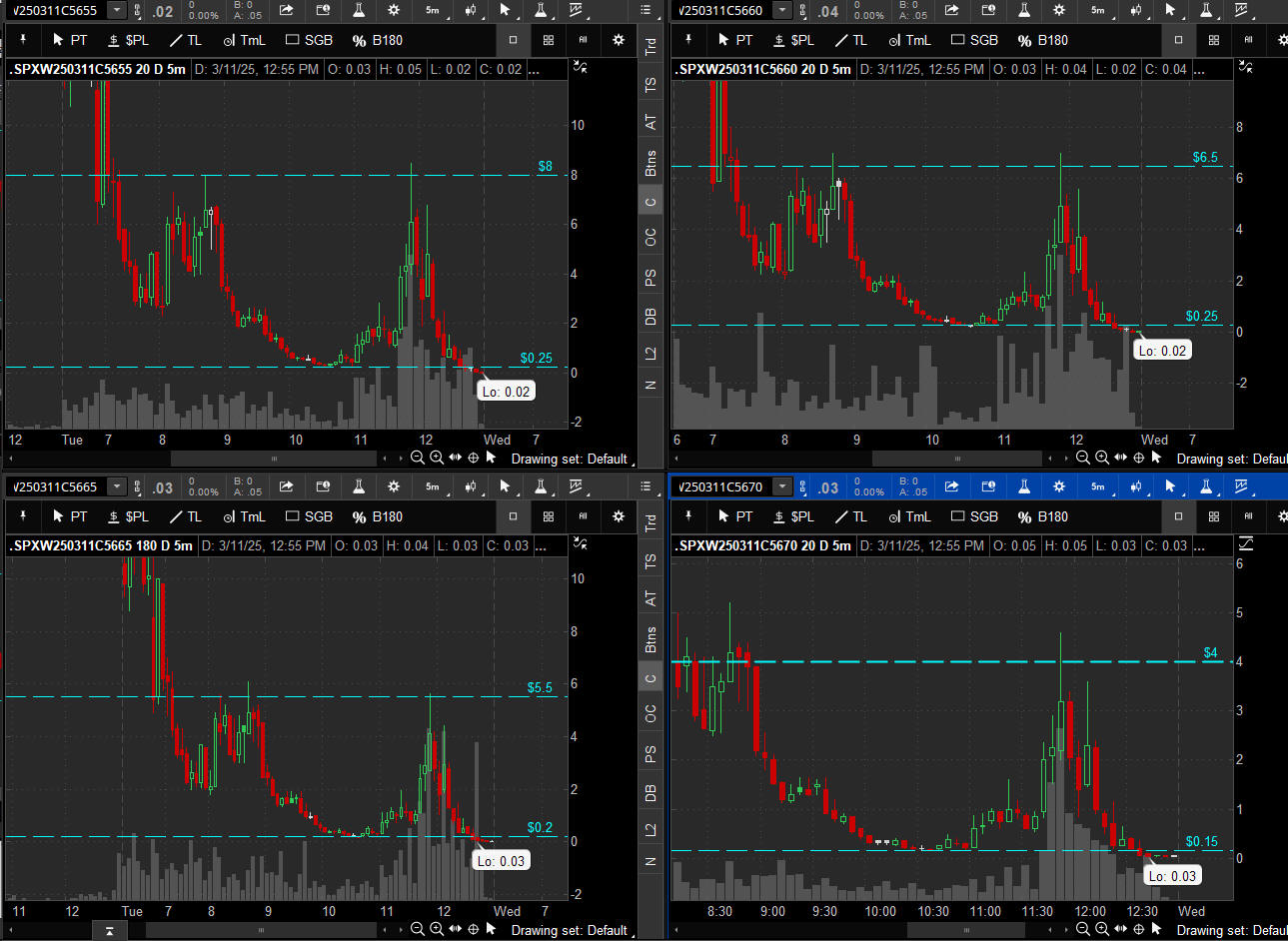Select the $PL price level tool in C5660 chart

pyautogui.click(x=794, y=40)
